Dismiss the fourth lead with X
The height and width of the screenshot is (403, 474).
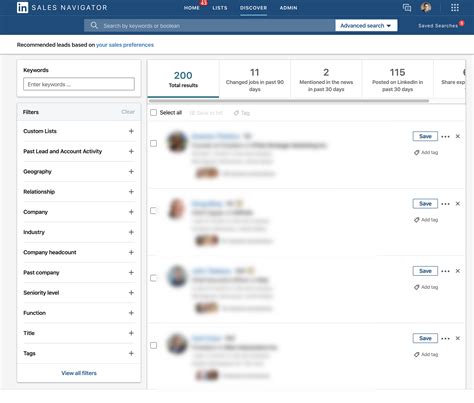coord(458,338)
